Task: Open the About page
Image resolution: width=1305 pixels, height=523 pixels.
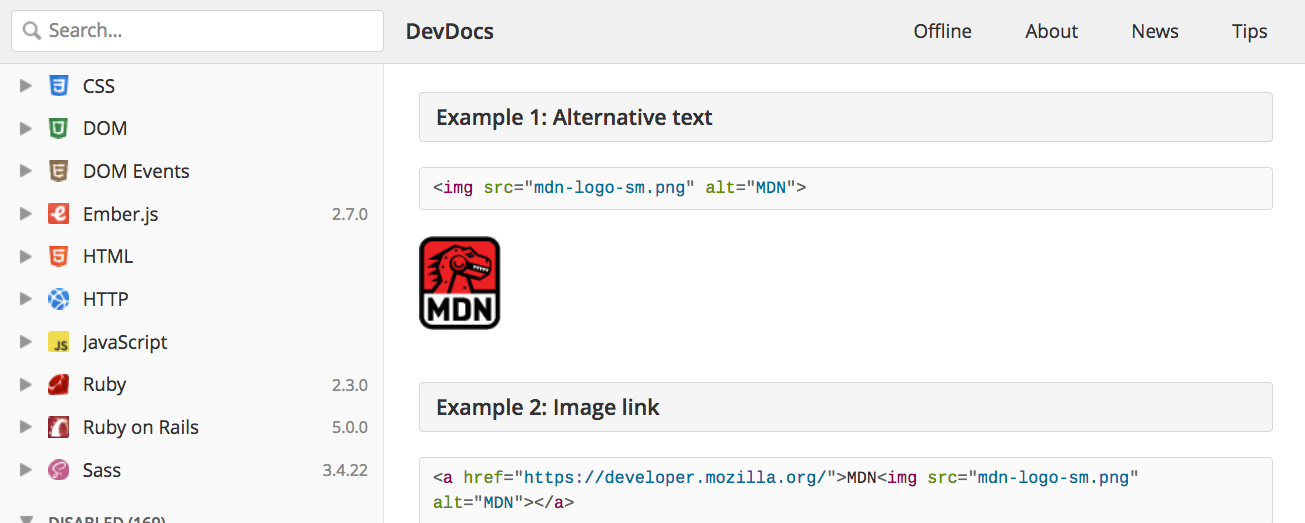Action: (1051, 31)
